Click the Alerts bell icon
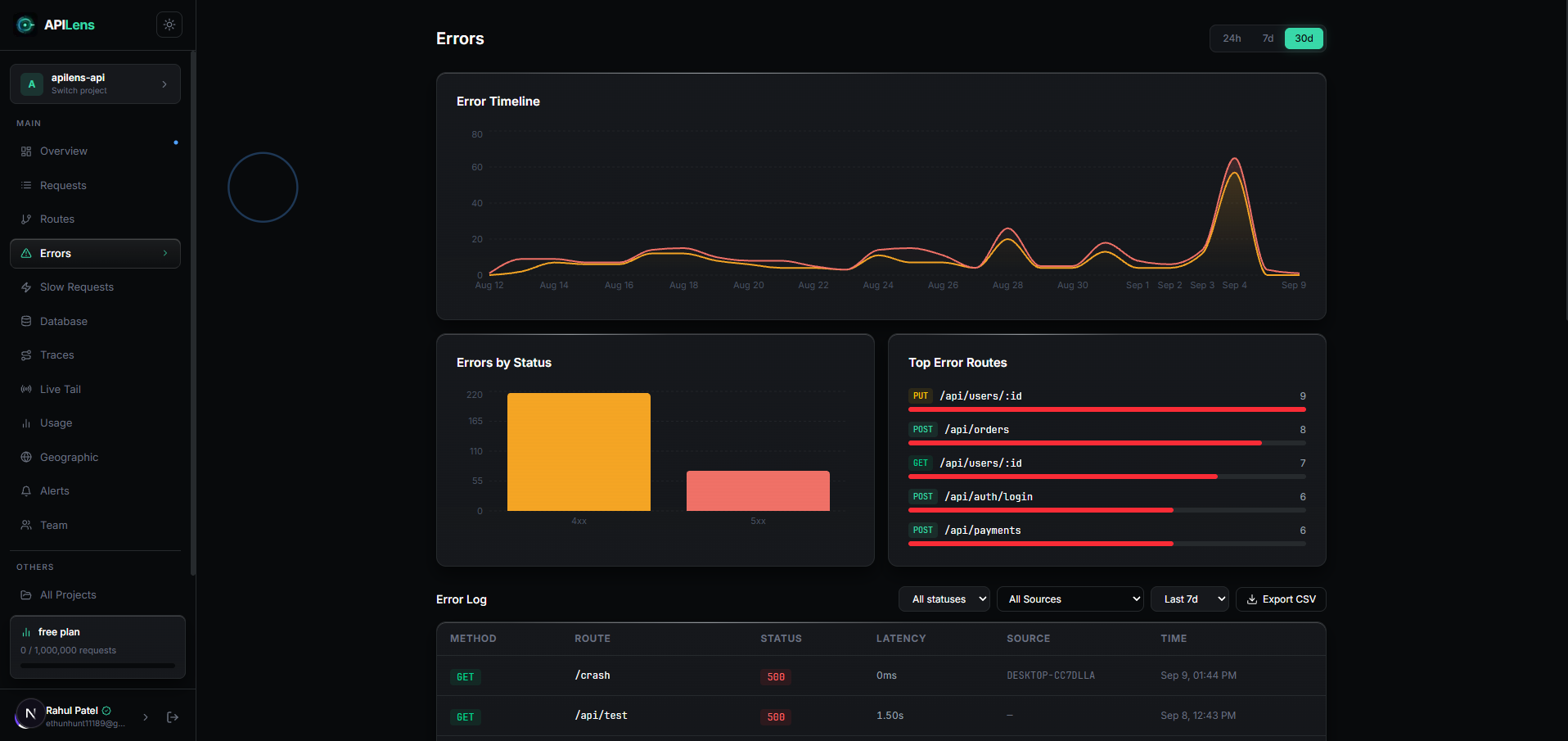The width and height of the screenshot is (1568, 741). 26,491
